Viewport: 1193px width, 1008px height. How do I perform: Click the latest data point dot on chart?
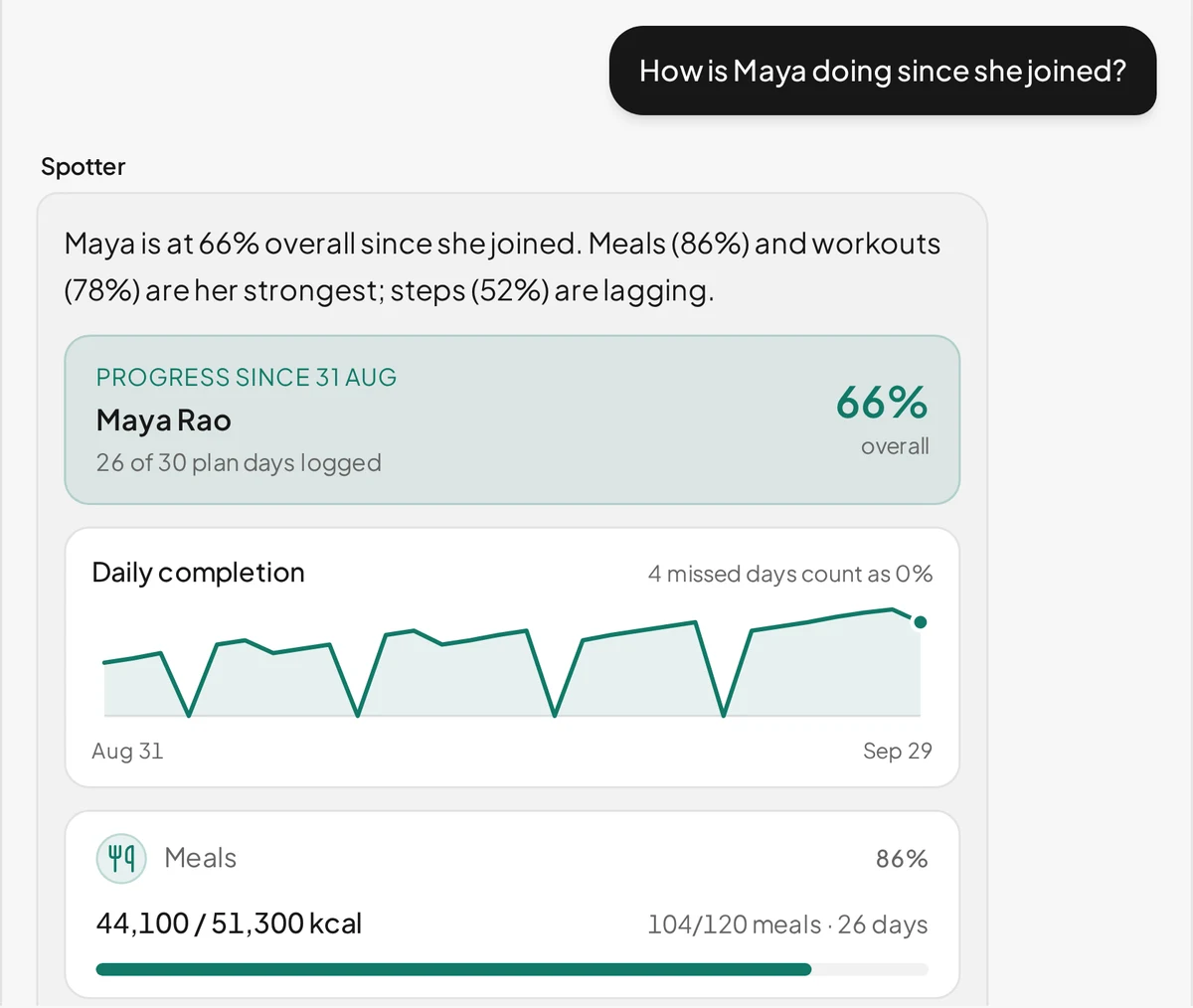[x=921, y=622]
